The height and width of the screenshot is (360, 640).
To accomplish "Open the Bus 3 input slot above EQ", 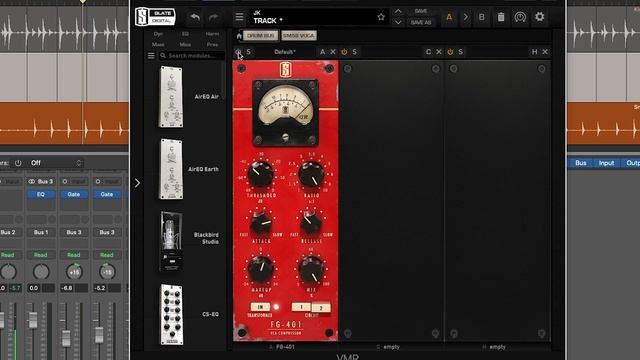I will click(x=41, y=181).
